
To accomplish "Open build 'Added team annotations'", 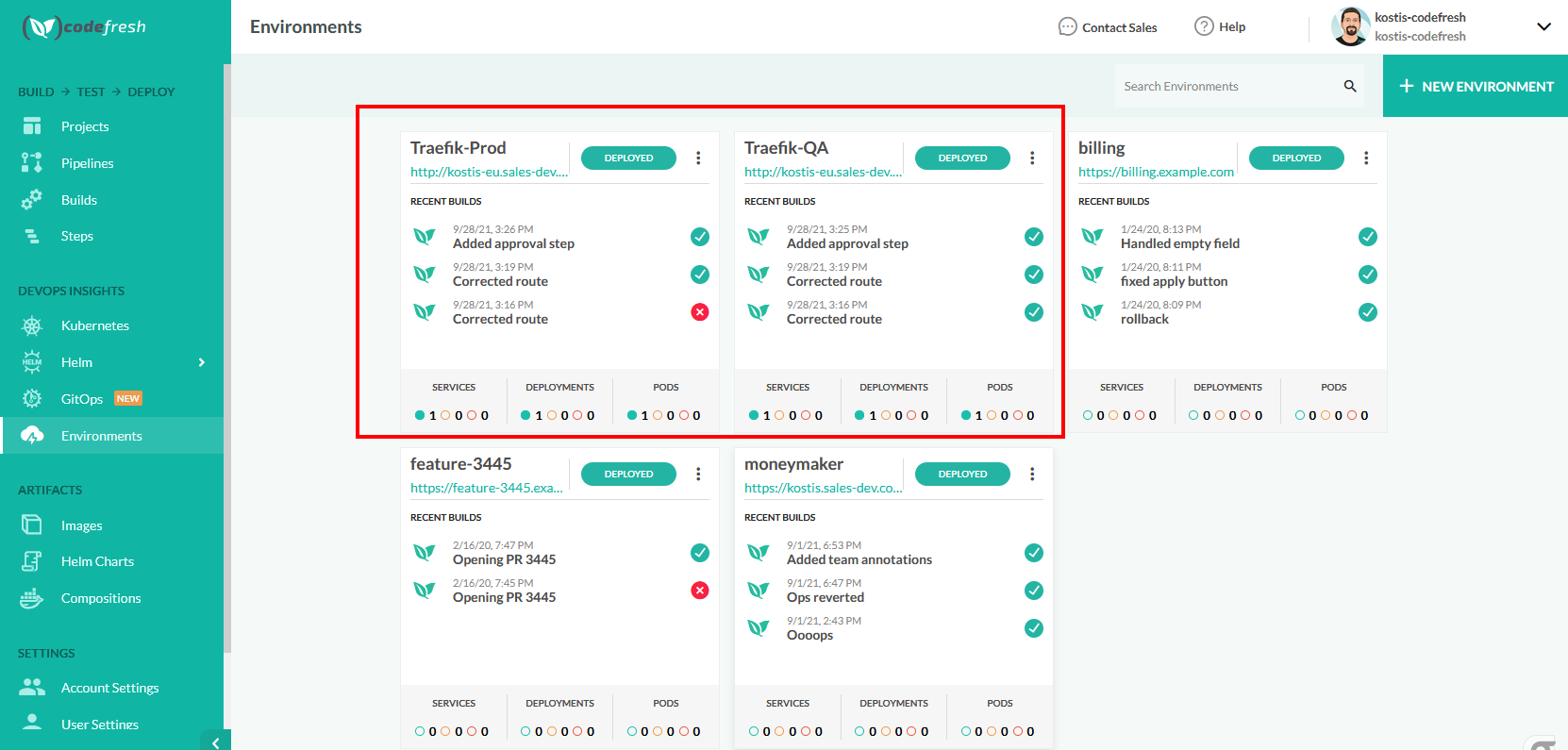I will (x=859, y=559).
